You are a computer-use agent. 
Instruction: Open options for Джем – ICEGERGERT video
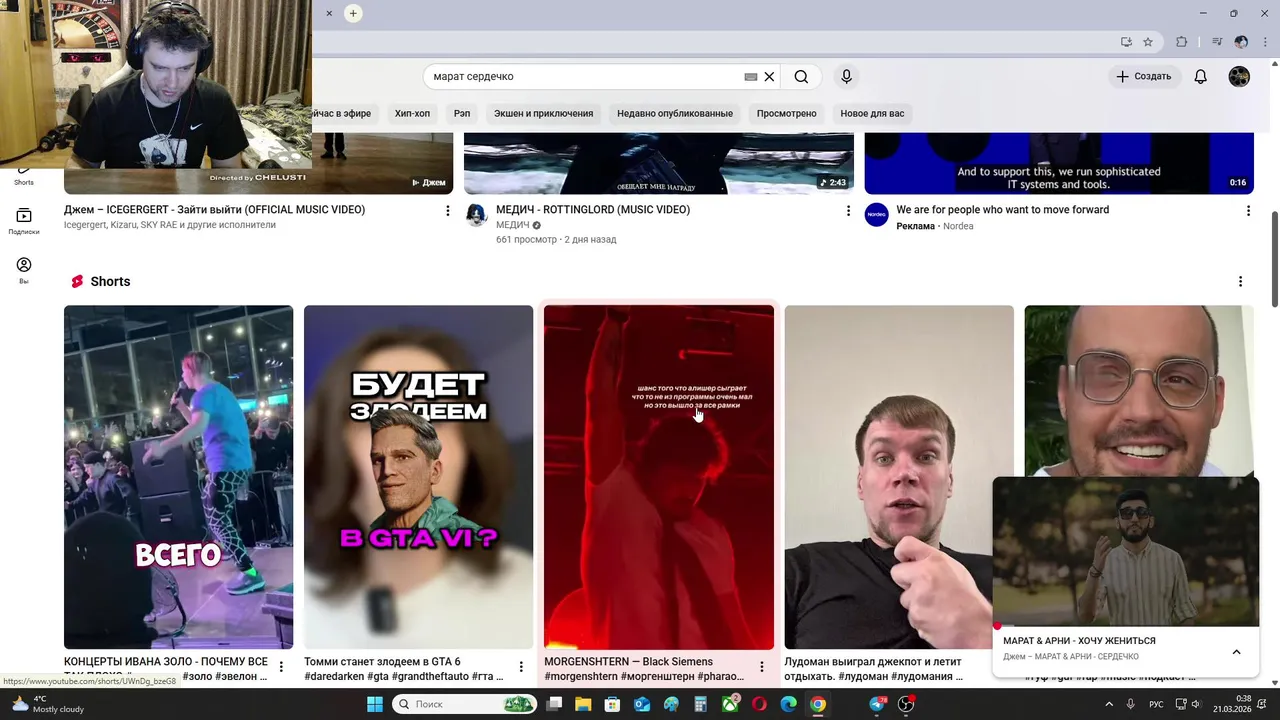(448, 211)
